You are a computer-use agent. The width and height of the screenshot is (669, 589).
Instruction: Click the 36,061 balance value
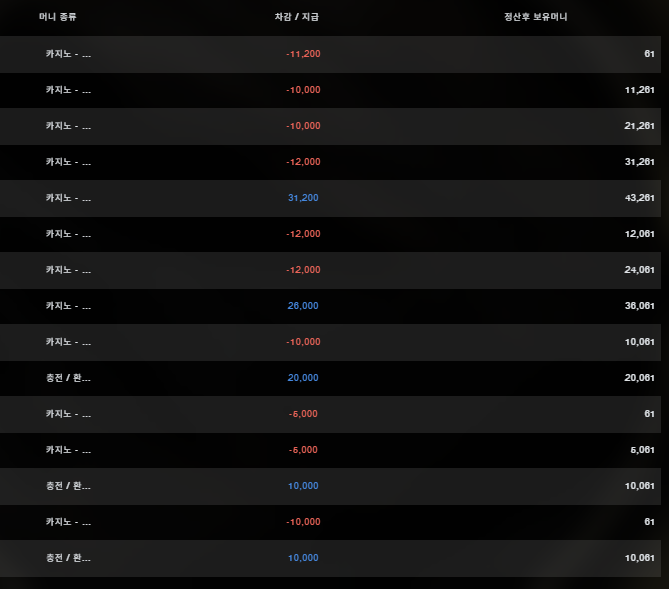point(638,306)
